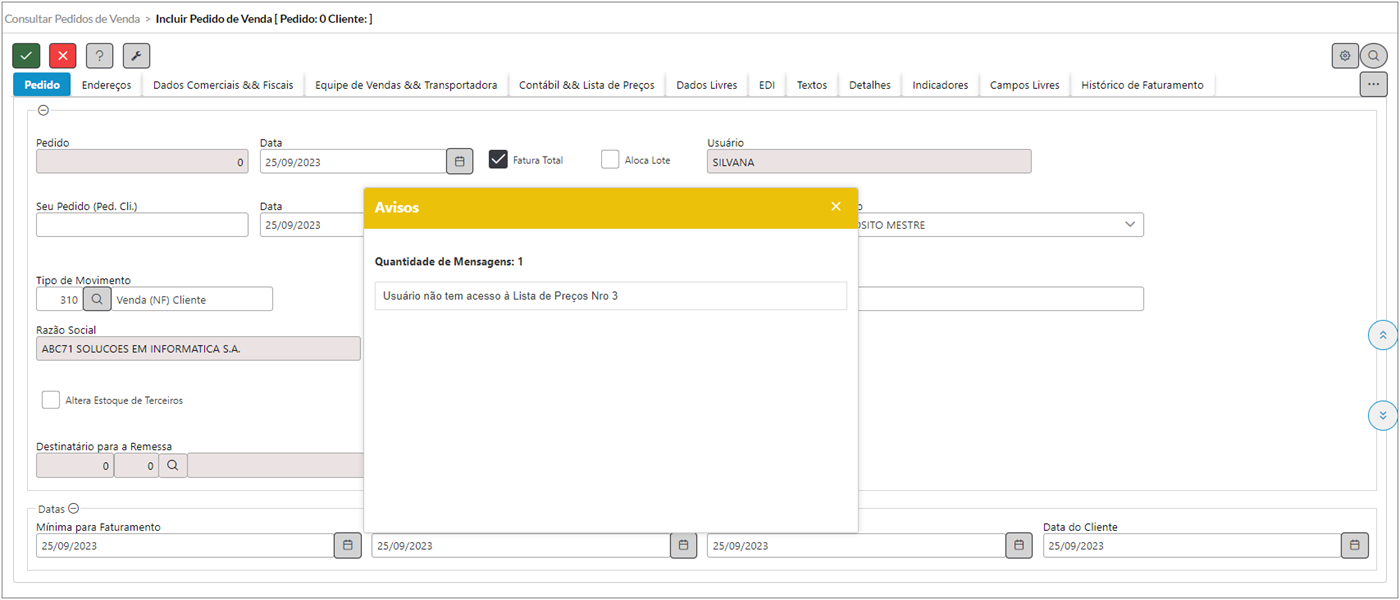Click the double chevron down button
Viewport: 1400px width, 600px height.
coord(1382,415)
